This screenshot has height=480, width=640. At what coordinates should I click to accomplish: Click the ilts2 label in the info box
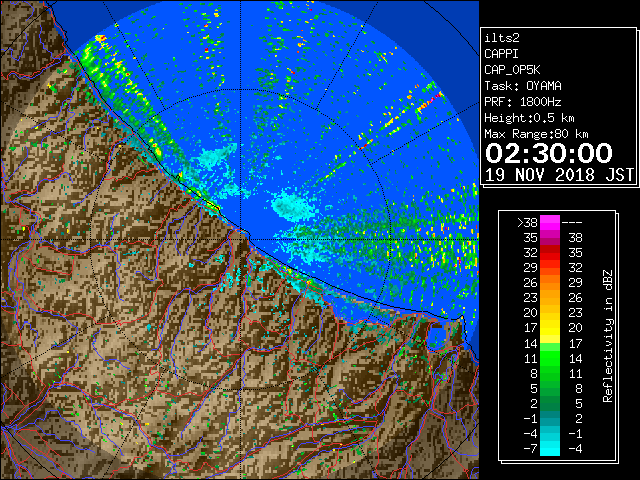502,38
